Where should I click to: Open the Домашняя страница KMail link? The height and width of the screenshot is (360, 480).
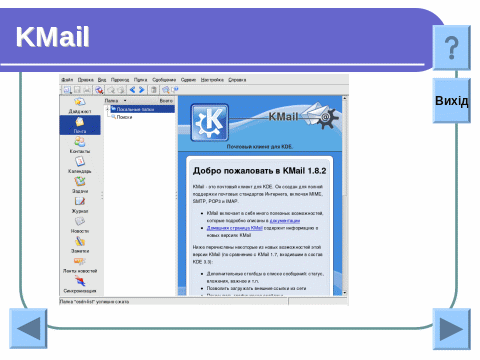(x=235, y=228)
